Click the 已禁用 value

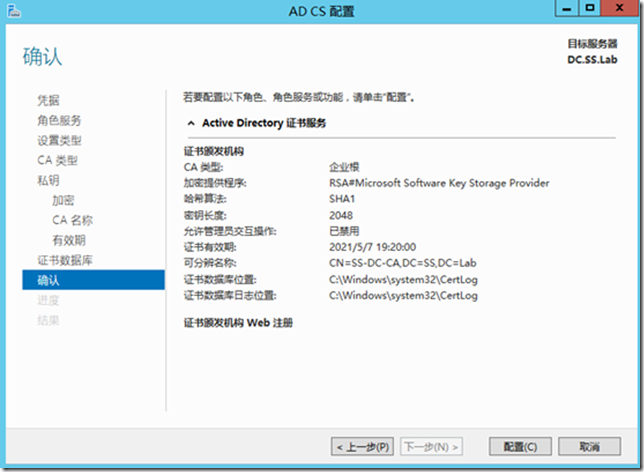pos(344,231)
